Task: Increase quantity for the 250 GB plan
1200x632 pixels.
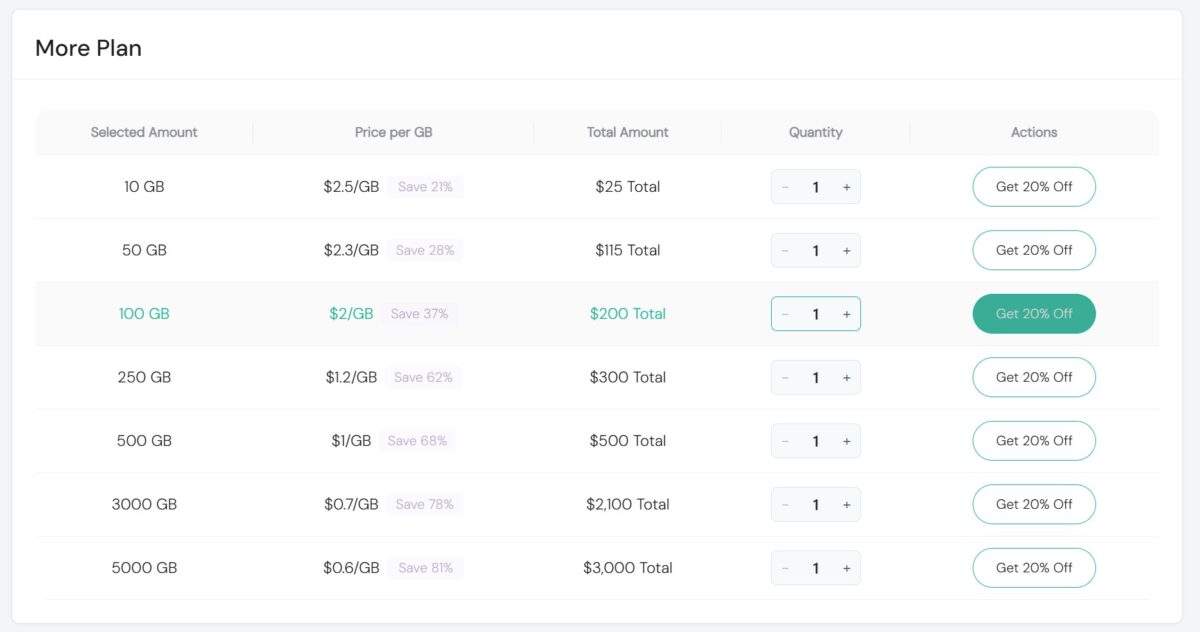Action: (x=846, y=377)
